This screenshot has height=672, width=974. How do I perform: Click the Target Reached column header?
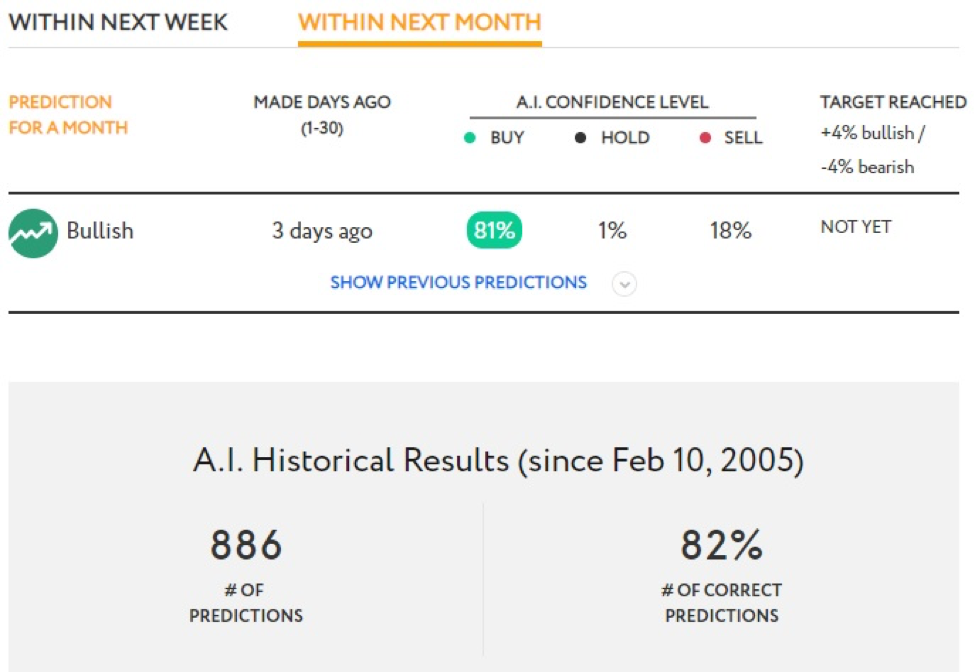893,102
